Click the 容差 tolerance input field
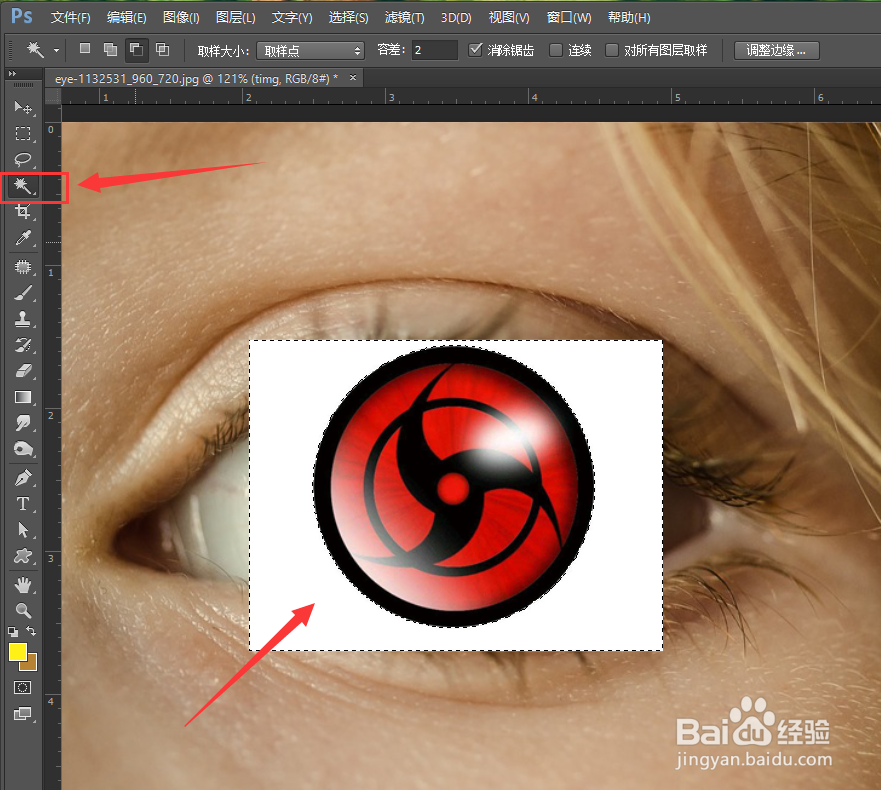This screenshot has height=790, width=881. (435, 50)
